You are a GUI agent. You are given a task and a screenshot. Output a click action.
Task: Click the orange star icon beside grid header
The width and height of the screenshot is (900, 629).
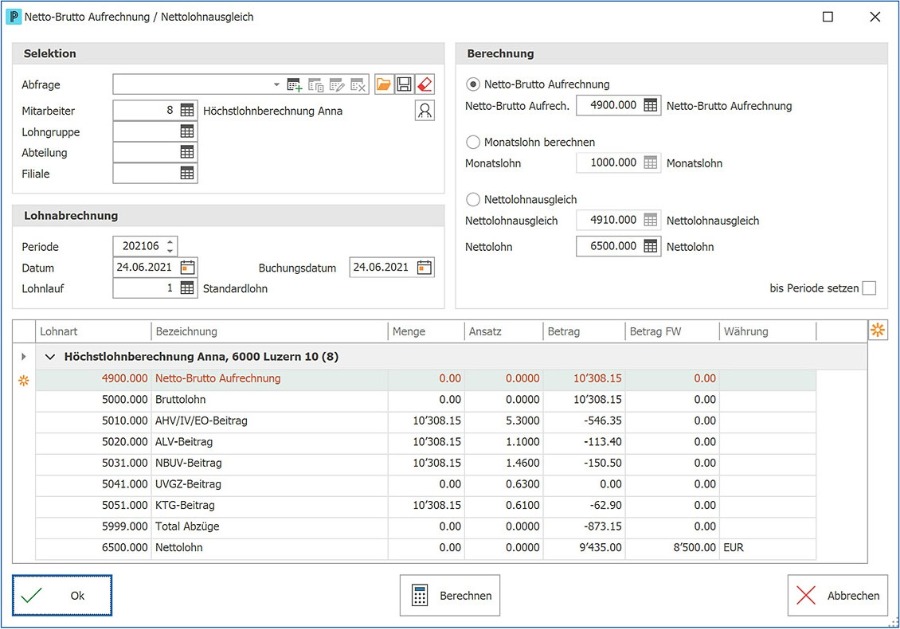(x=878, y=330)
